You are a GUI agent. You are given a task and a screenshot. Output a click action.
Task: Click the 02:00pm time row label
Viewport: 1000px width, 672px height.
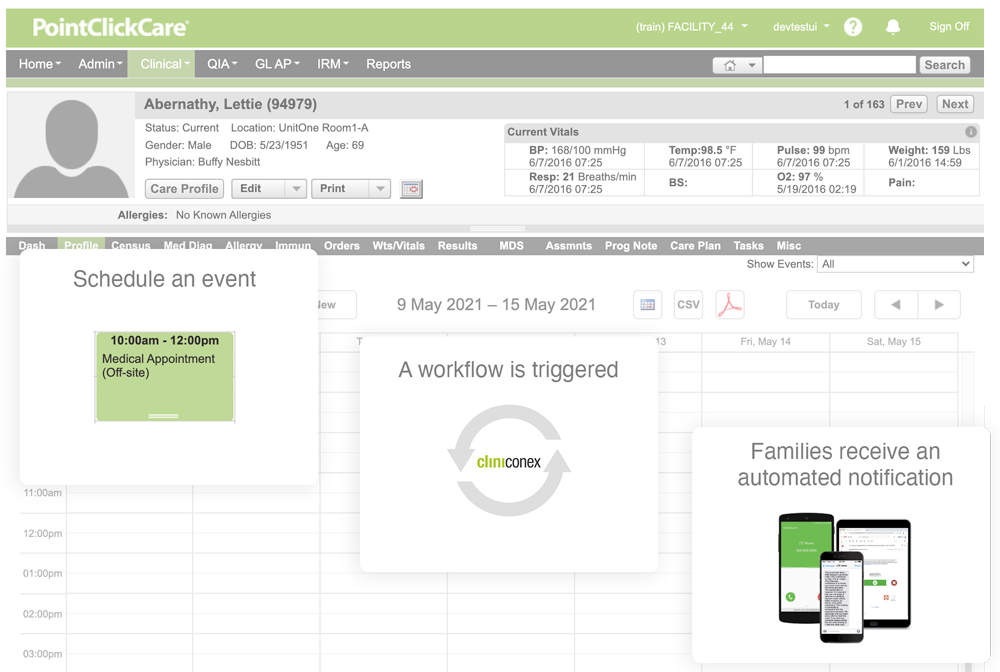tap(43, 614)
